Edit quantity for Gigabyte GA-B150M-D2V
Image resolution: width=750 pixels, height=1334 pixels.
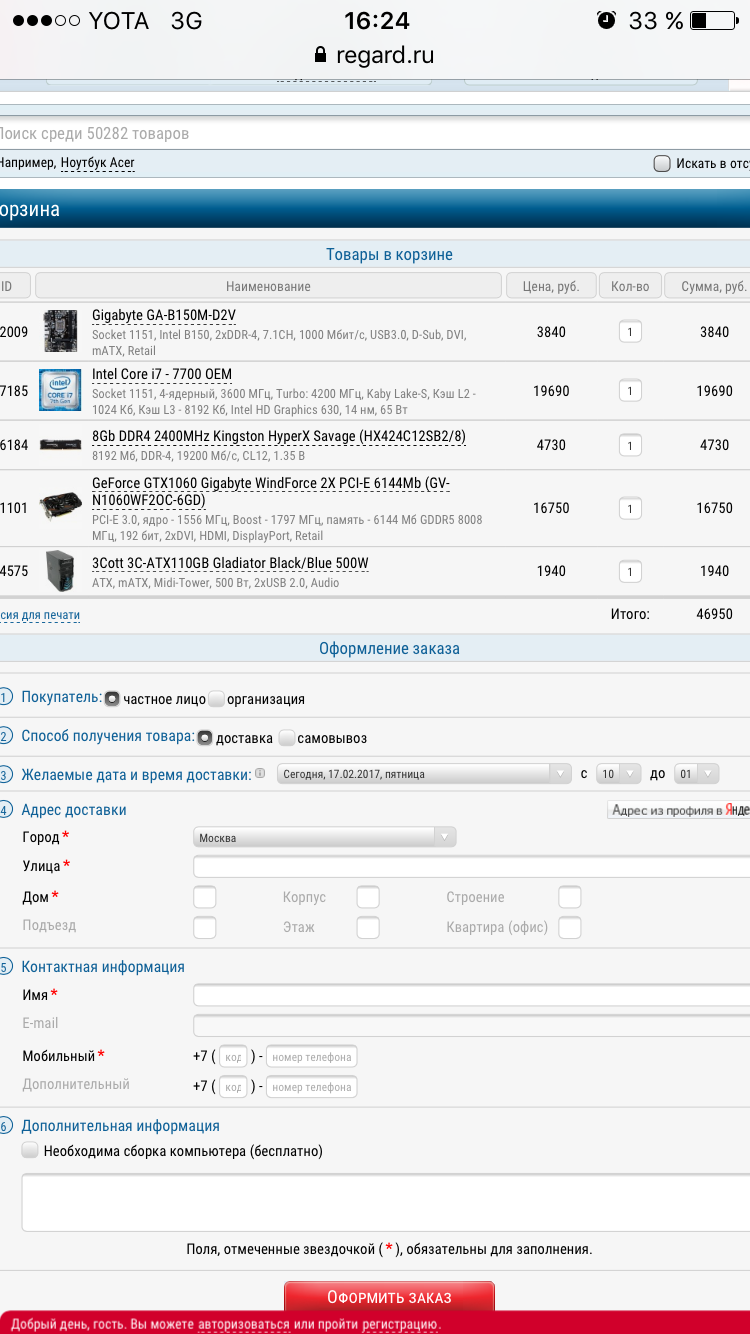click(x=630, y=332)
